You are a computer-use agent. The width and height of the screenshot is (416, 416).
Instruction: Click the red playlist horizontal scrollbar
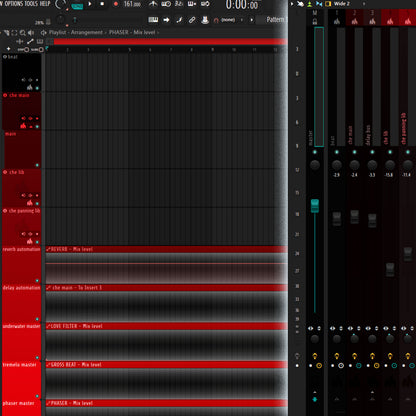click(170, 41)
